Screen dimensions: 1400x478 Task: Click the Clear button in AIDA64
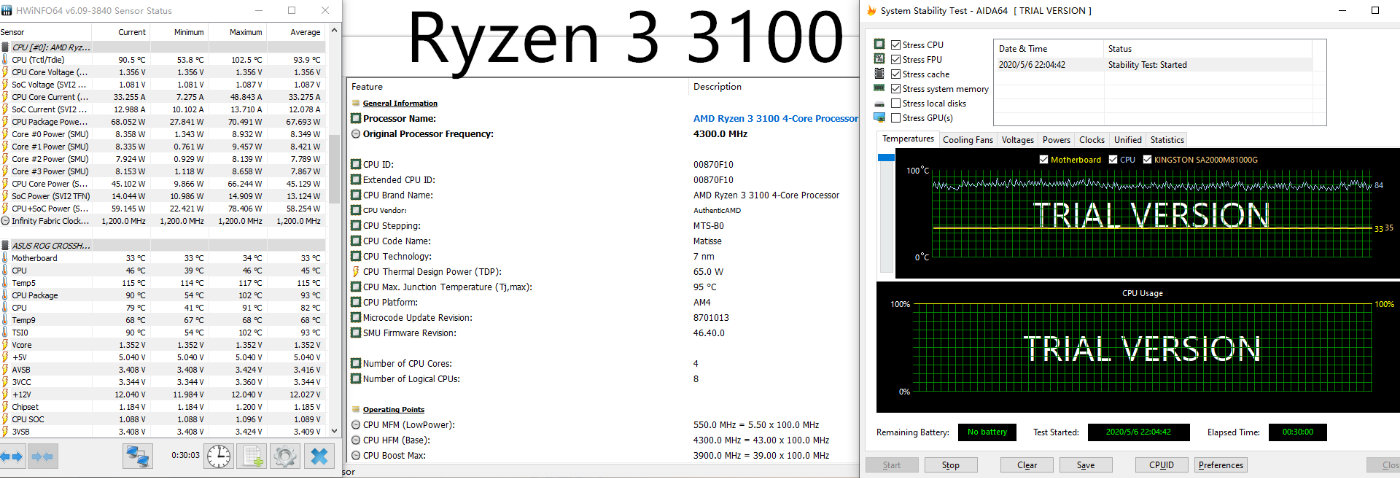pyautogui.click(x=1026, y=465)
